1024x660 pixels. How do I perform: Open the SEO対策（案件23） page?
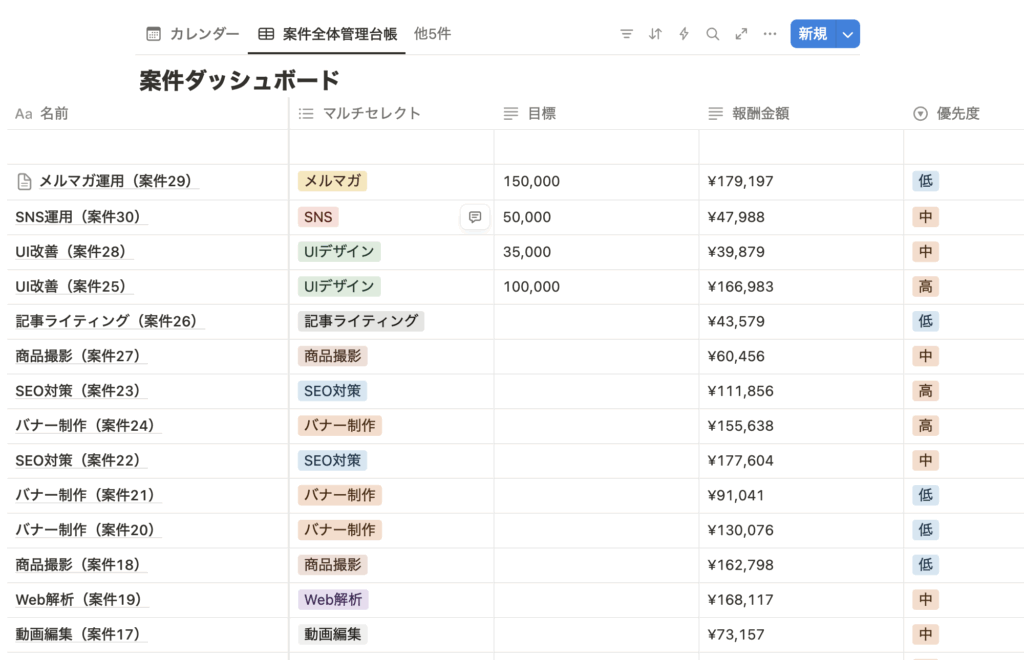point(78,391)
